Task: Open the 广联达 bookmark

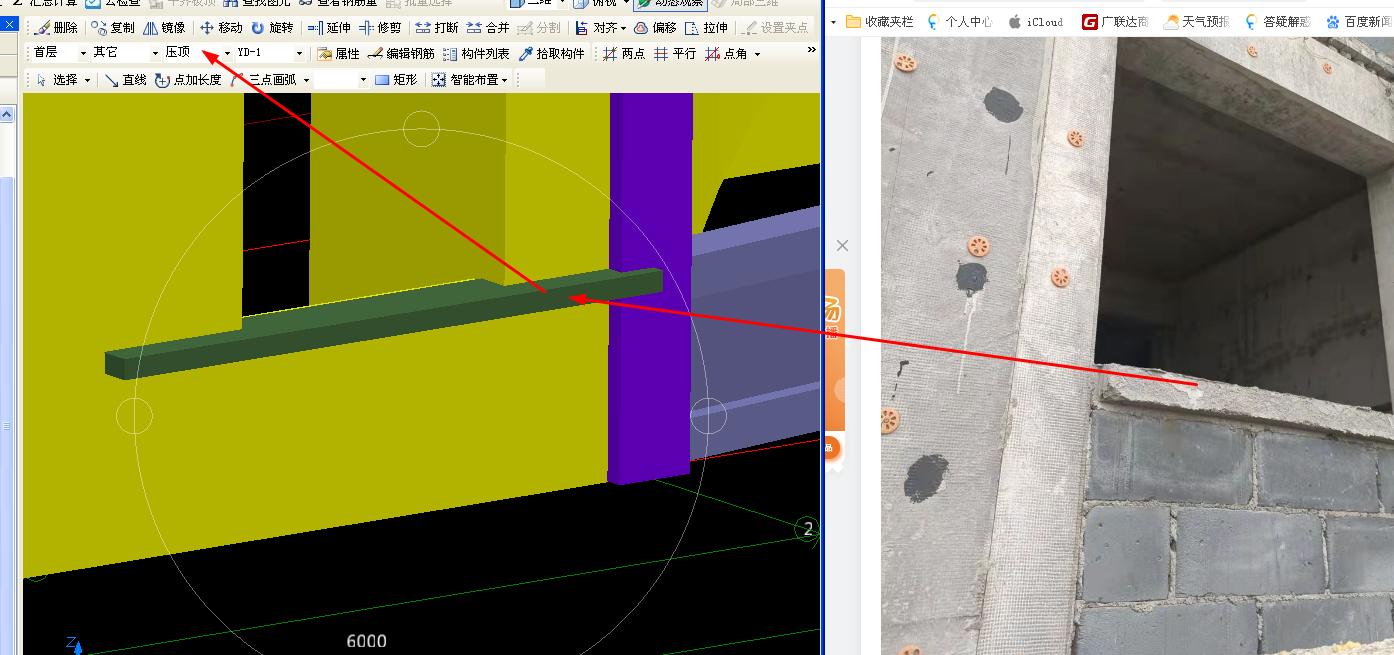Action: pos(1115,21)
